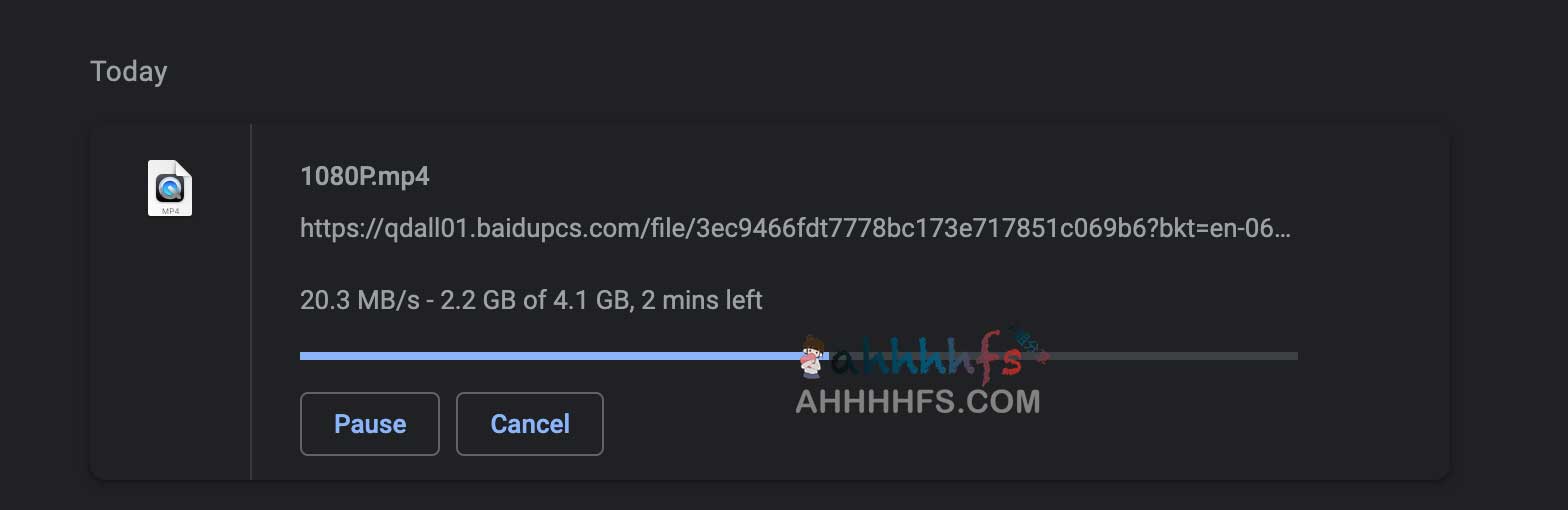Click the small red stamp on watermark
The image size is (1568, 510).
click(x=1030, y=347)
